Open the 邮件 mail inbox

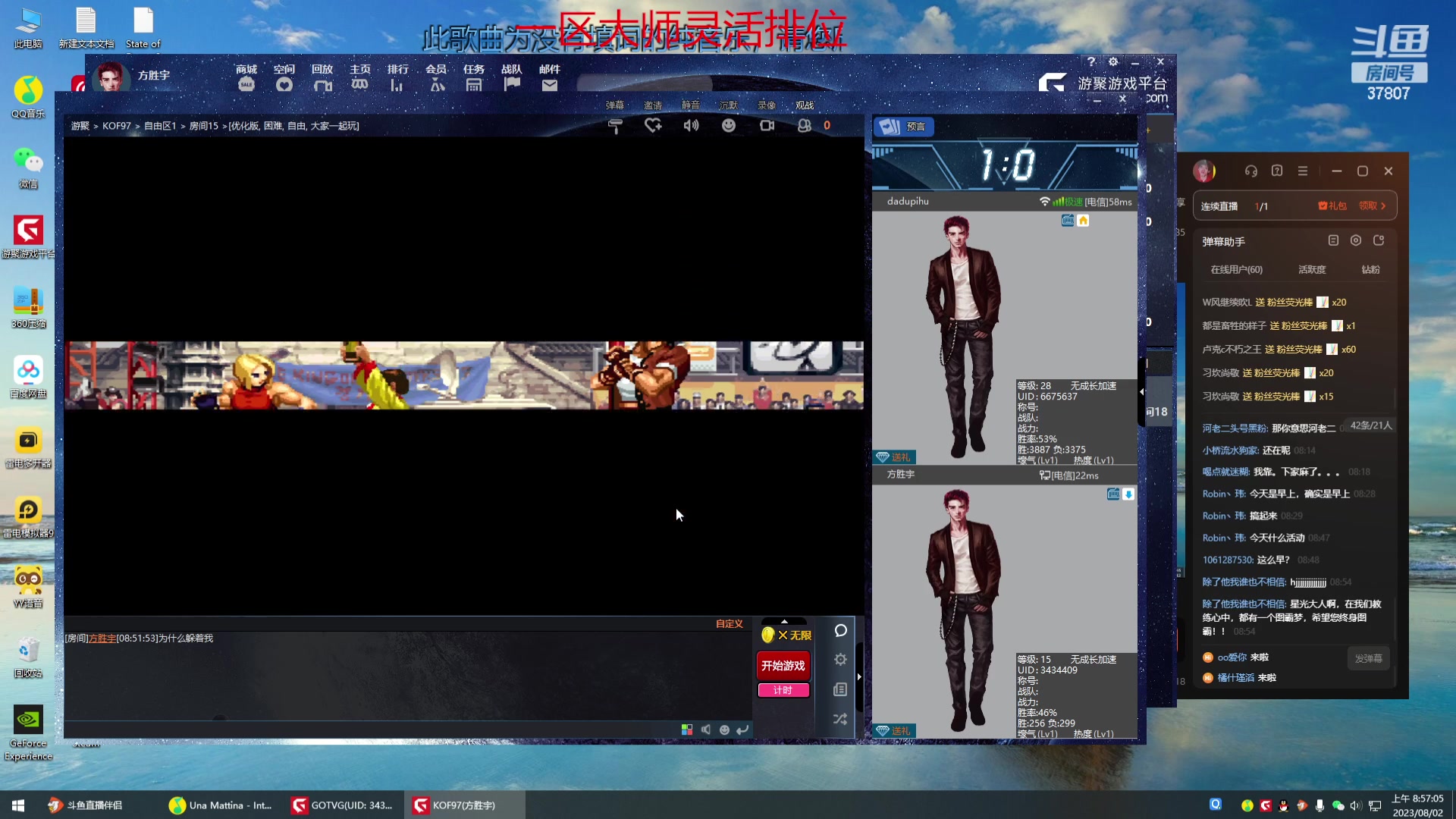pos(550,77)
